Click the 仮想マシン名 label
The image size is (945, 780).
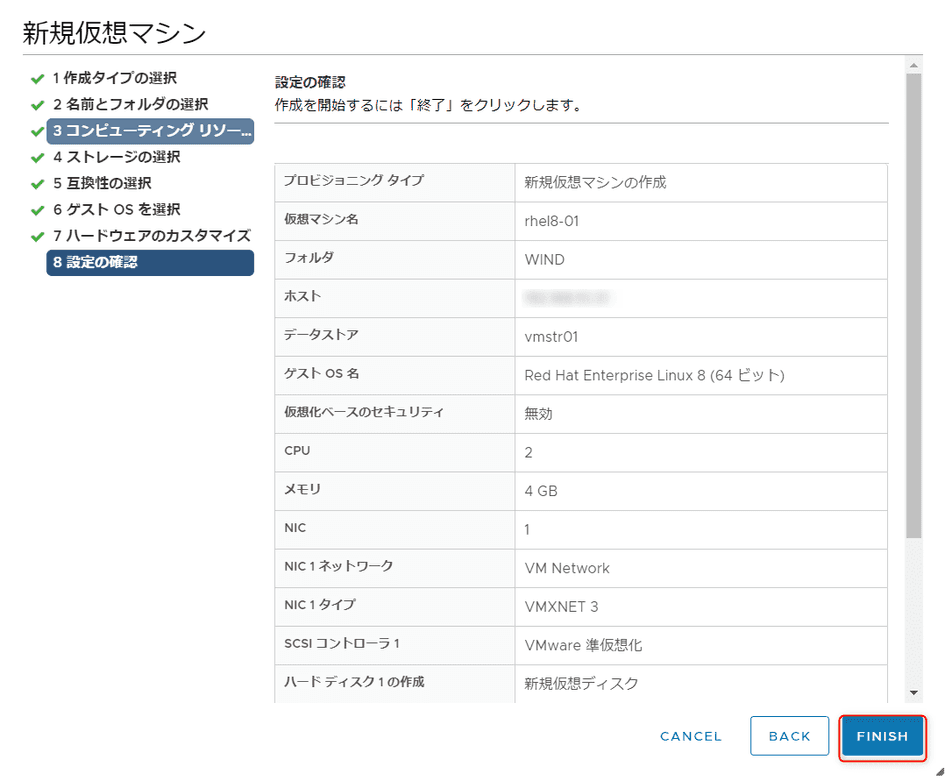click(321, 219)
